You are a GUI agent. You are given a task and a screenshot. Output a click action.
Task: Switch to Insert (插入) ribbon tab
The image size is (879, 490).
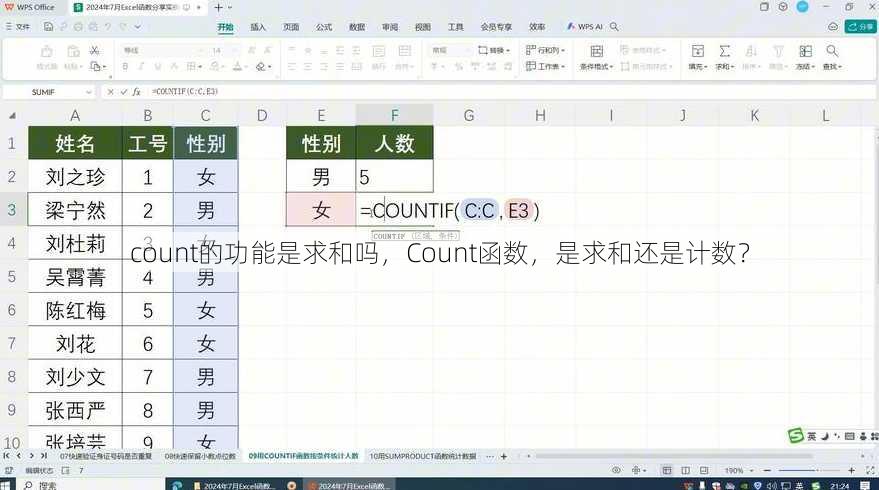point(258,26)
